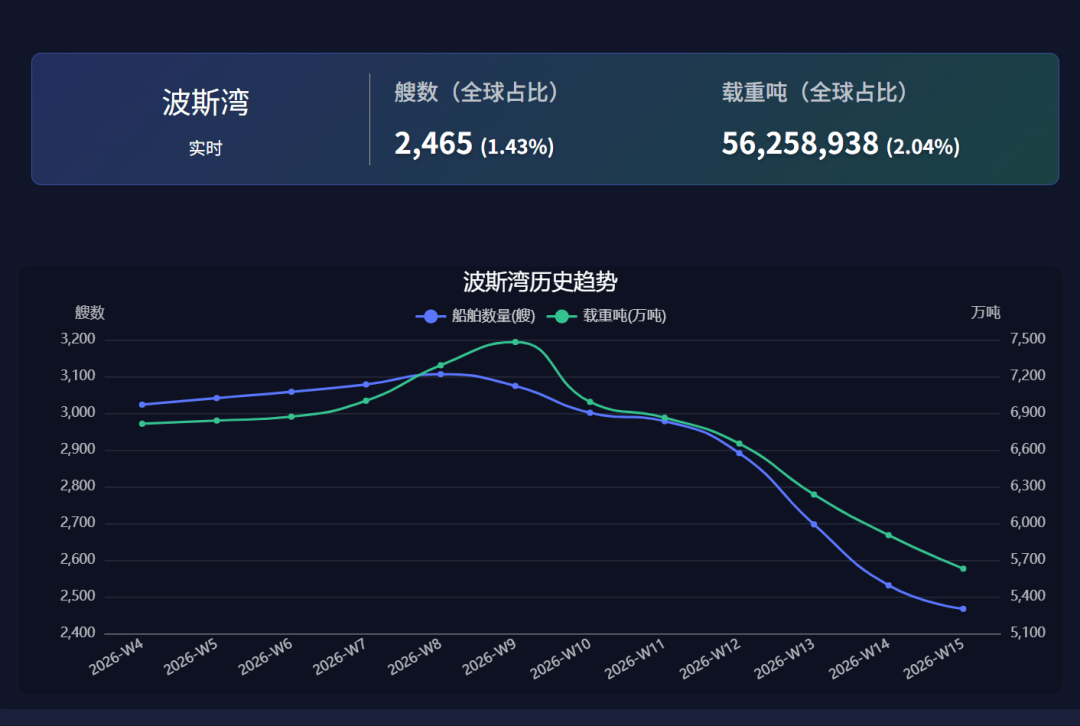This screenshot has height=726, width=1080.
Task: Click the vessel count value 2,465
Action: coord(433,144)
